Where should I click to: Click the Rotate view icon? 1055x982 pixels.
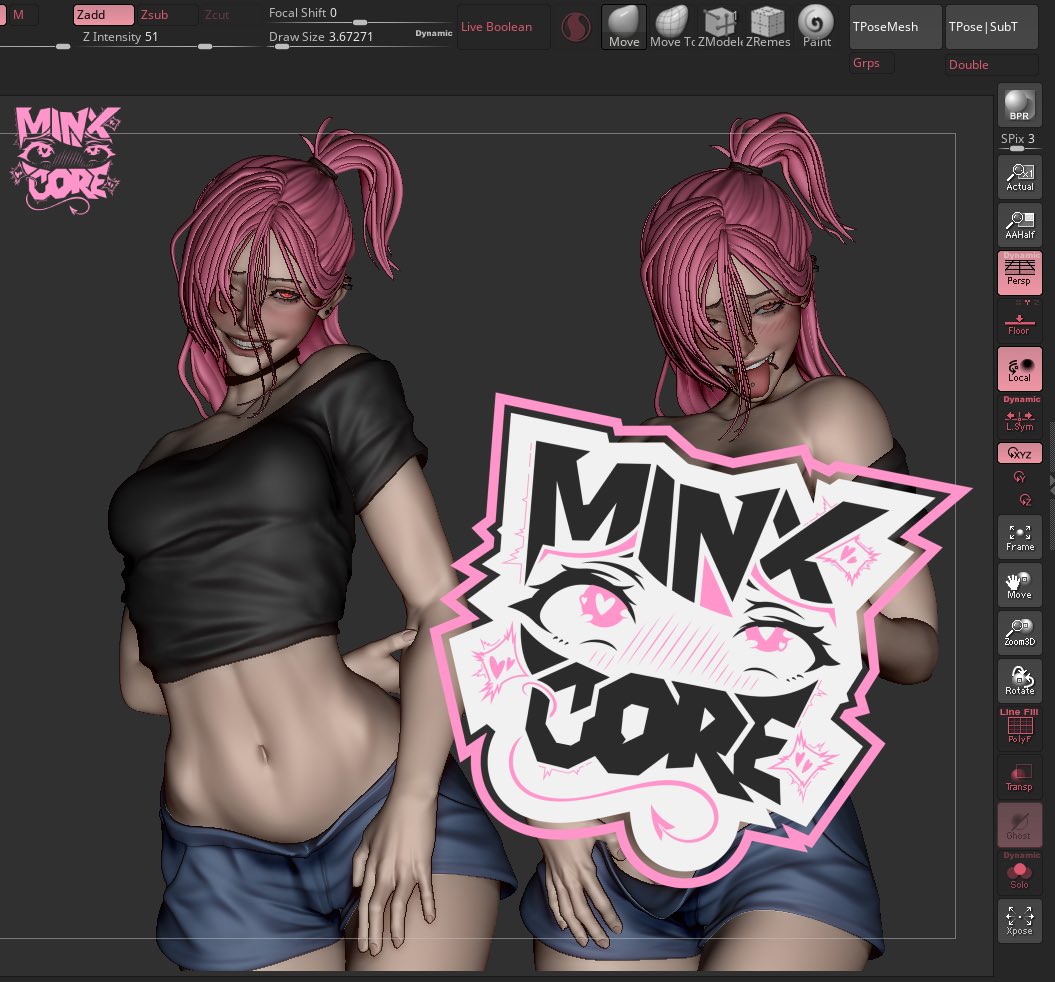(x=1019, y=681)
